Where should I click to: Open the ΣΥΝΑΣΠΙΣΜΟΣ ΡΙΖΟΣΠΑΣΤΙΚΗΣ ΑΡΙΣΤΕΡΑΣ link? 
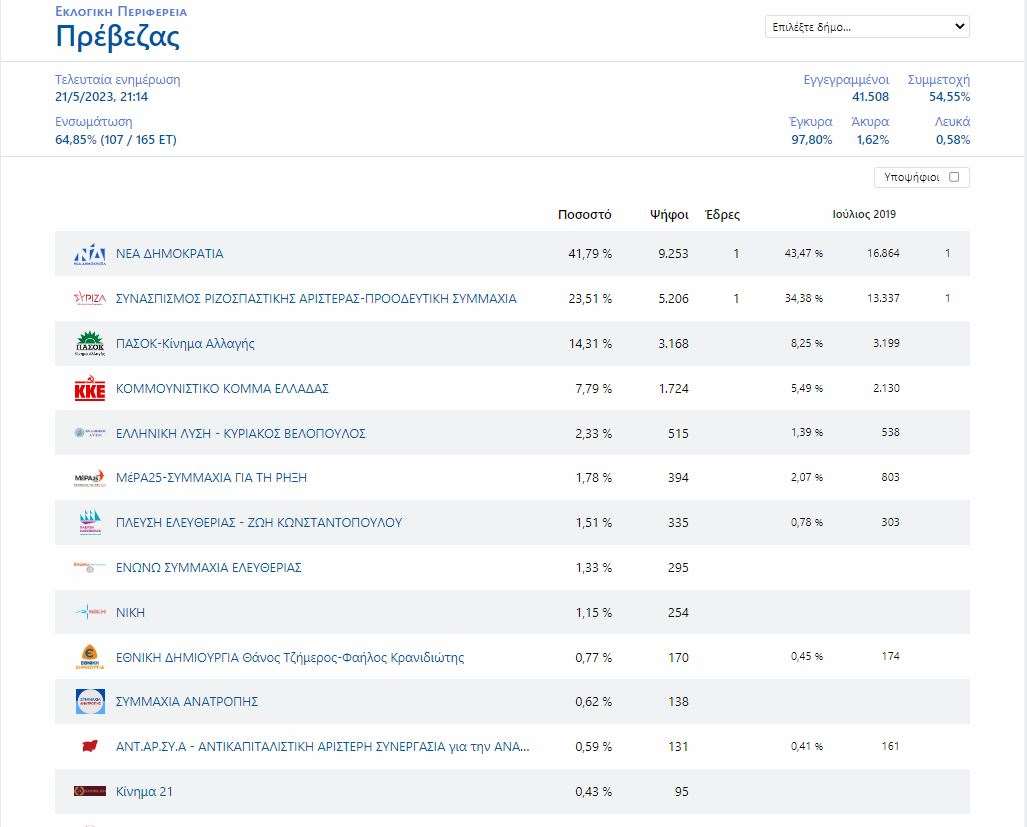click(x=316, y=299)
